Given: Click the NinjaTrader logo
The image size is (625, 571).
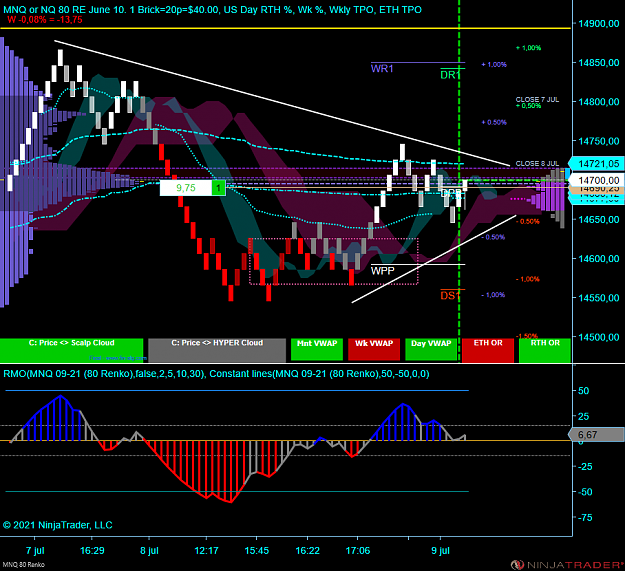Looking at the screenshot, I should 567,565.
